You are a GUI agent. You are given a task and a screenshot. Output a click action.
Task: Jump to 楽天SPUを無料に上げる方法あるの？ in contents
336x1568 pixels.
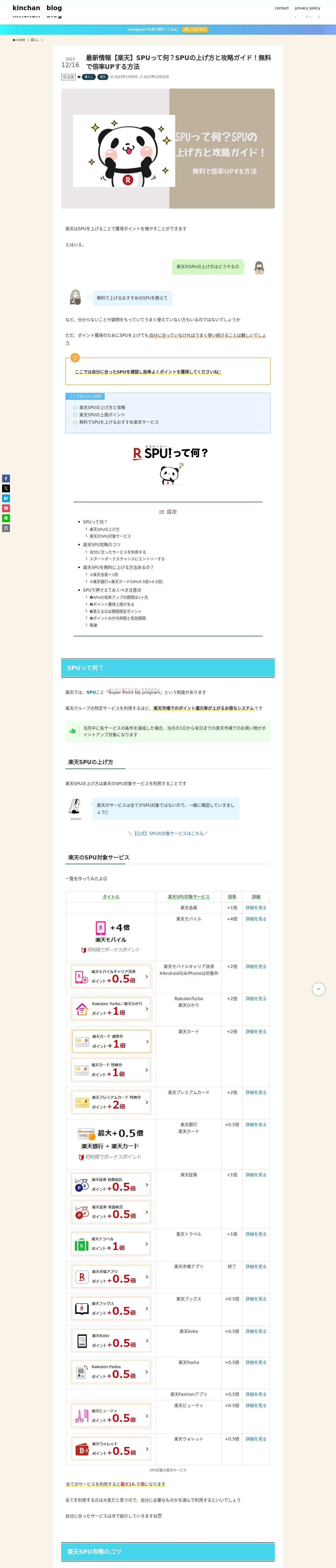click(118, 567)
